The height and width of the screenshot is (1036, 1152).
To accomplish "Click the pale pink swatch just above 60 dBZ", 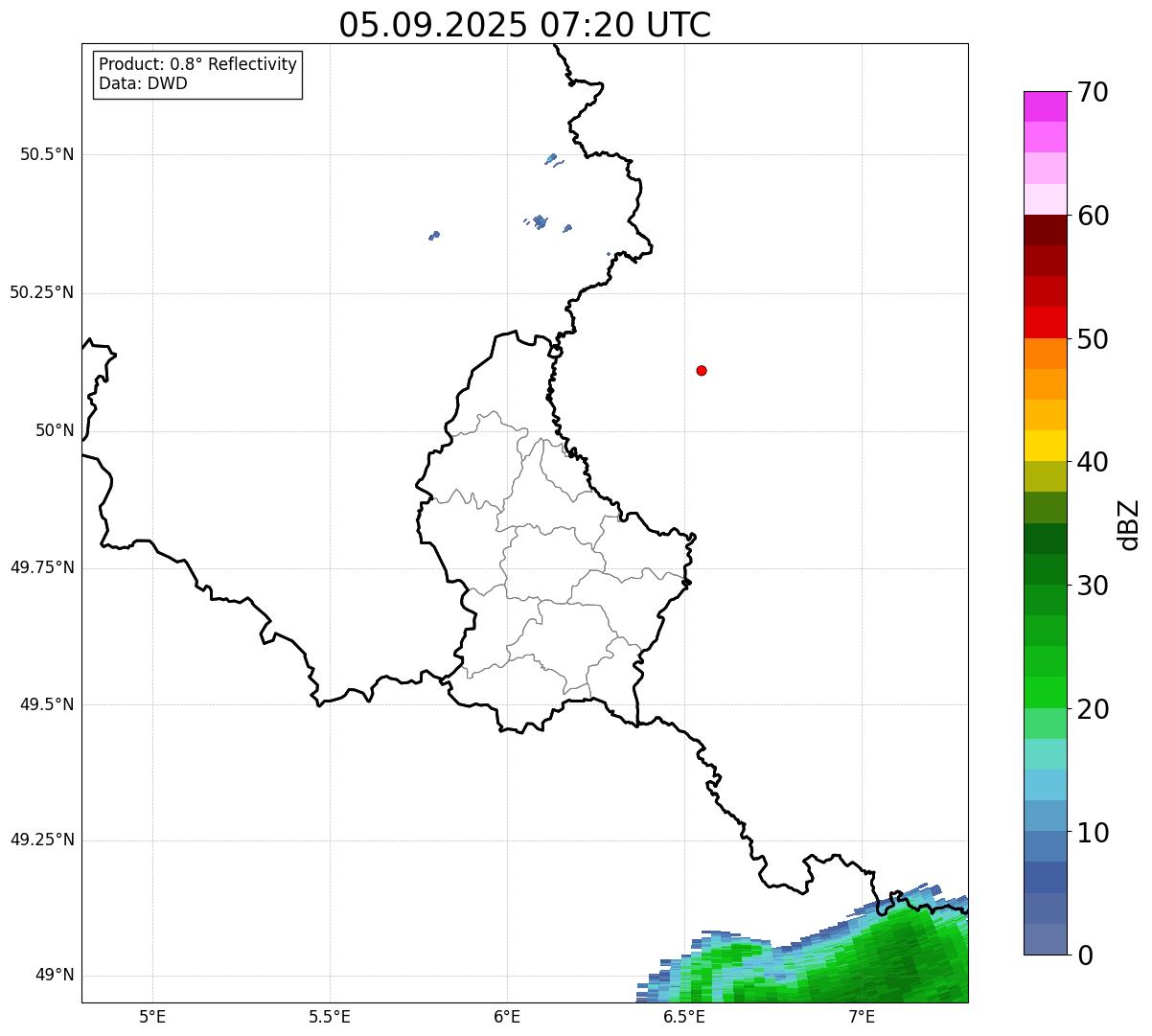I will point(1045,199).
